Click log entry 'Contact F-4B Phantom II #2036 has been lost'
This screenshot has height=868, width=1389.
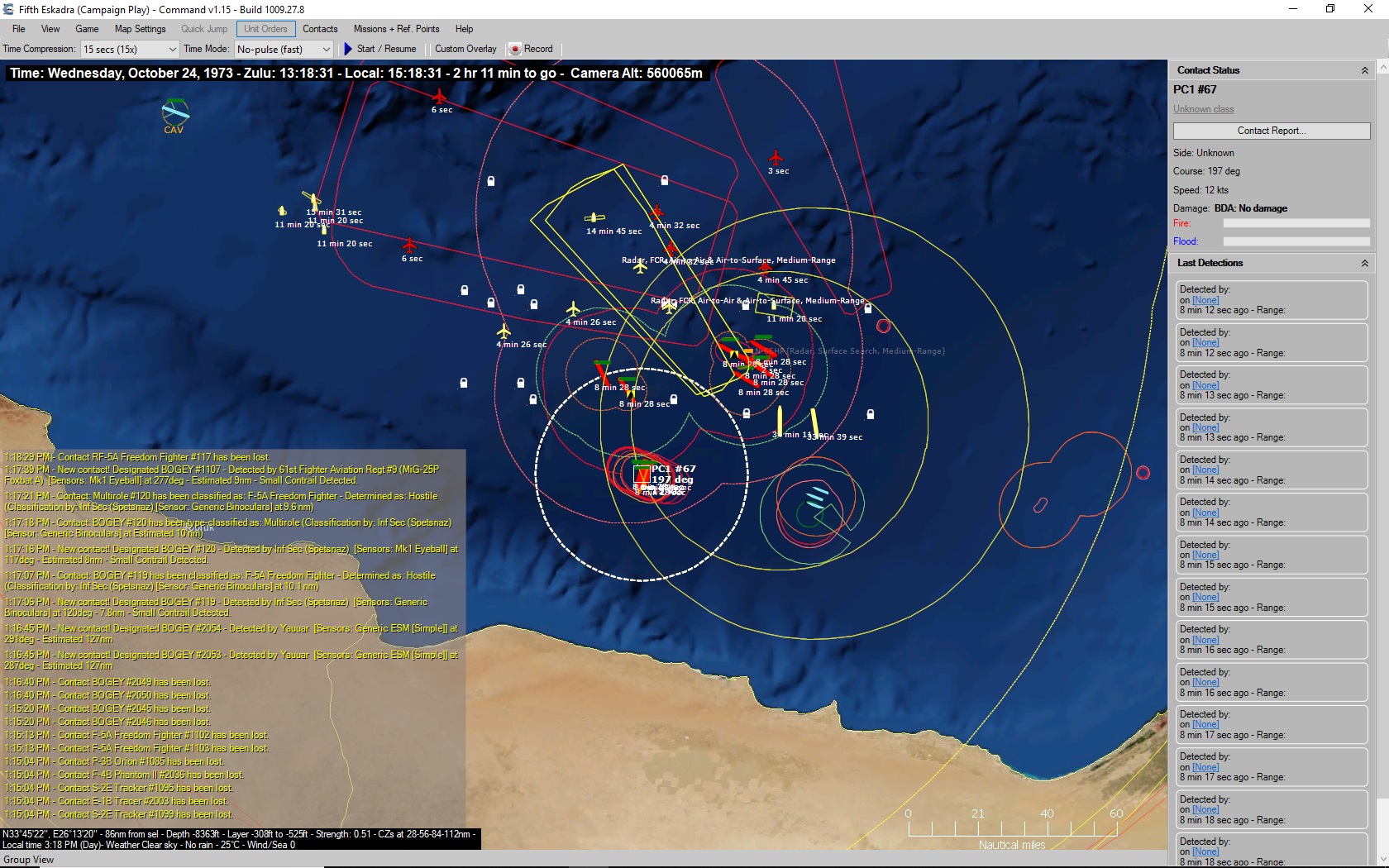tap(124, 775)
